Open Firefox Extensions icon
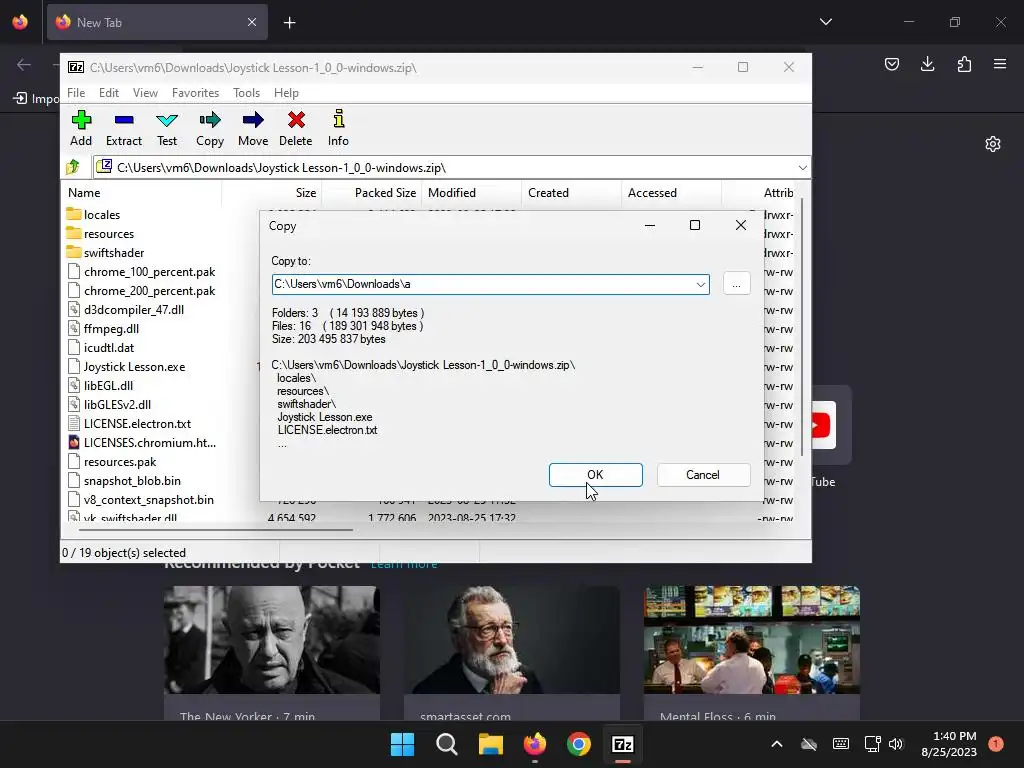1024x768 pixels. (964, 64)
